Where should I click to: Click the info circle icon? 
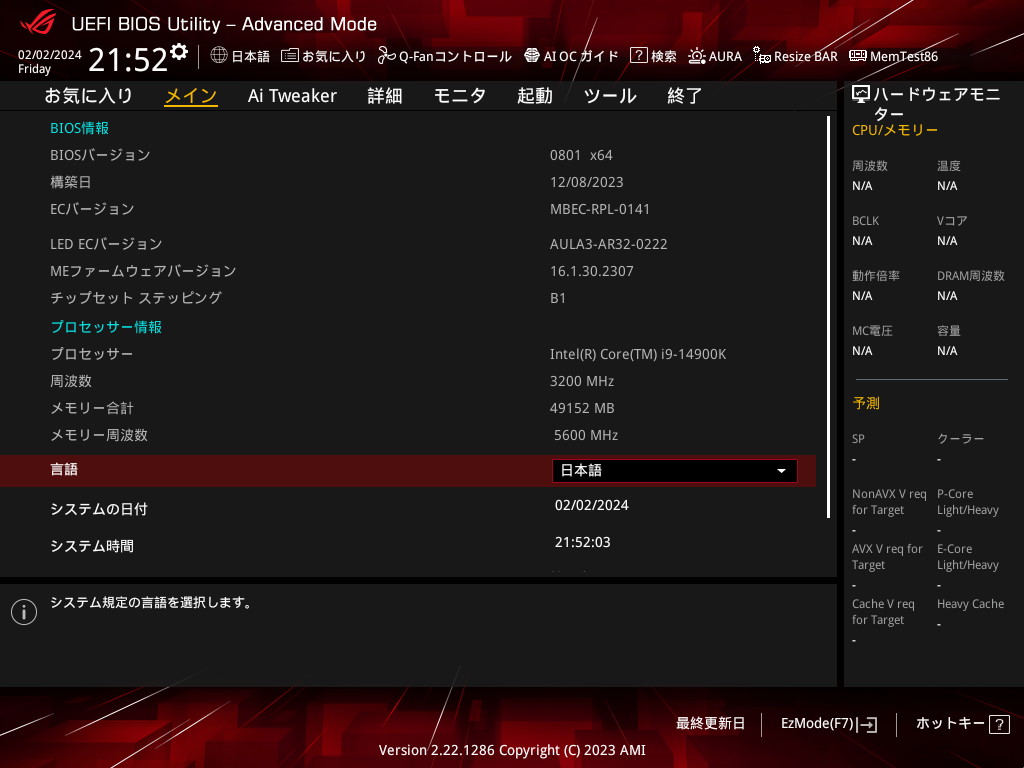point(24,612)
